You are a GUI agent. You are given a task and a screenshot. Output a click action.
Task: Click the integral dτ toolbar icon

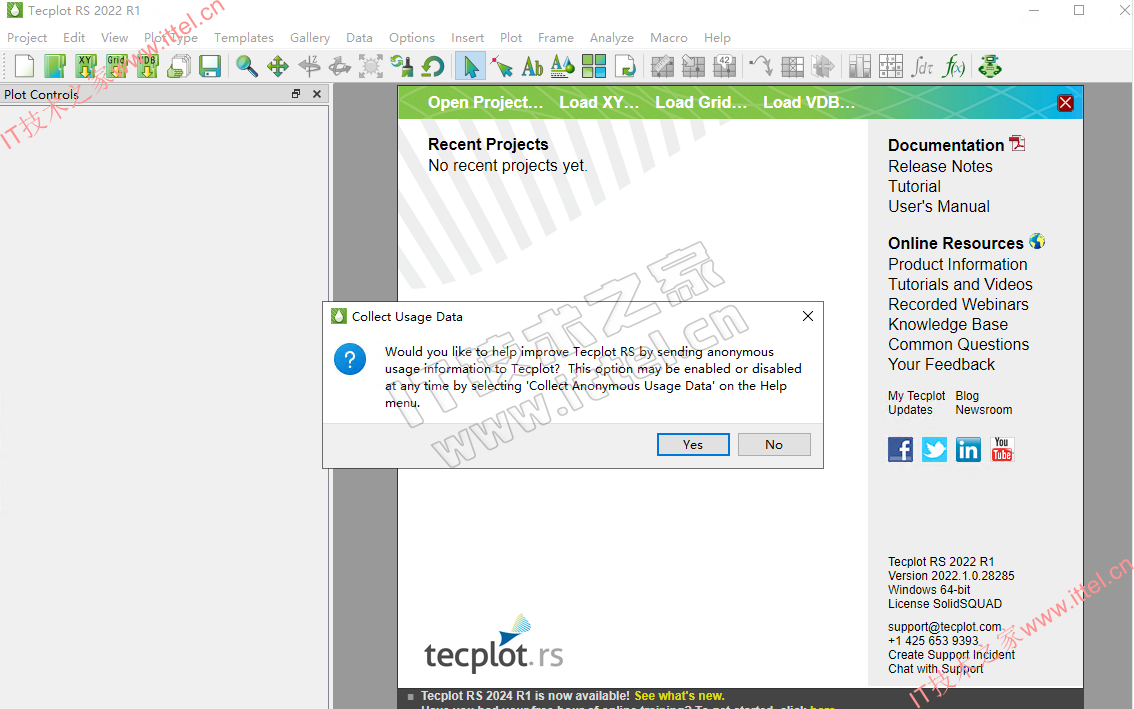click(922, 67)
